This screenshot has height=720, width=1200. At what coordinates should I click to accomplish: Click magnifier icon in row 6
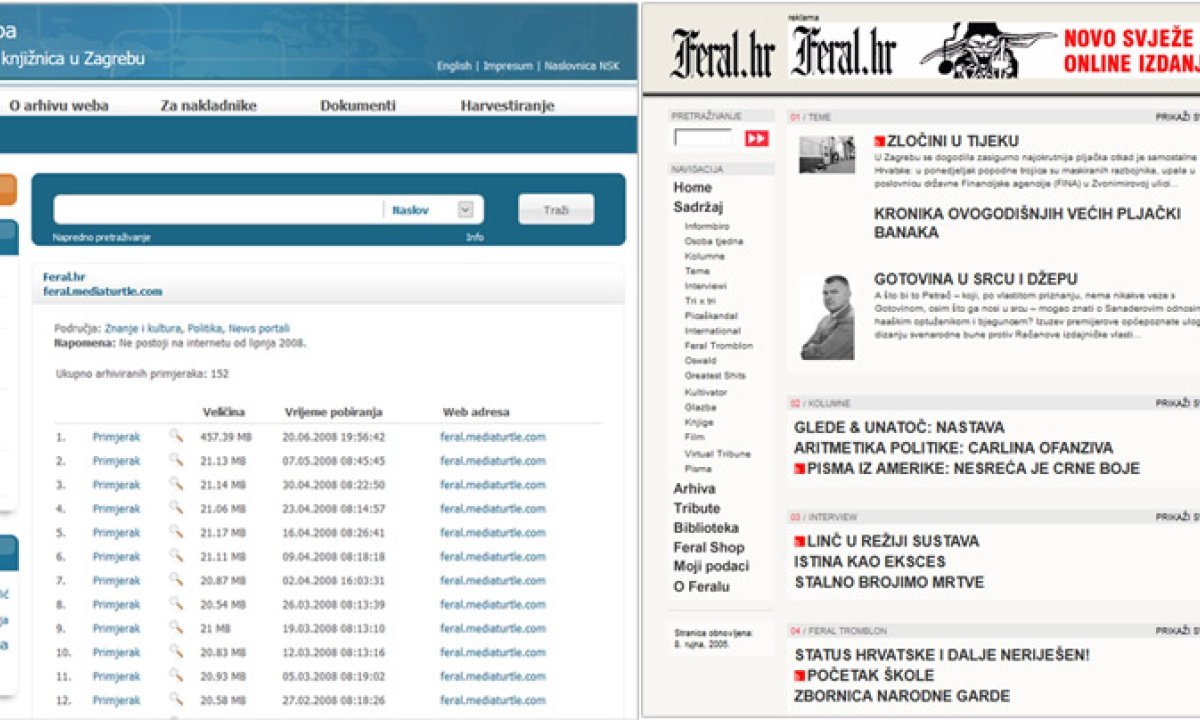(x=176, y=556)
